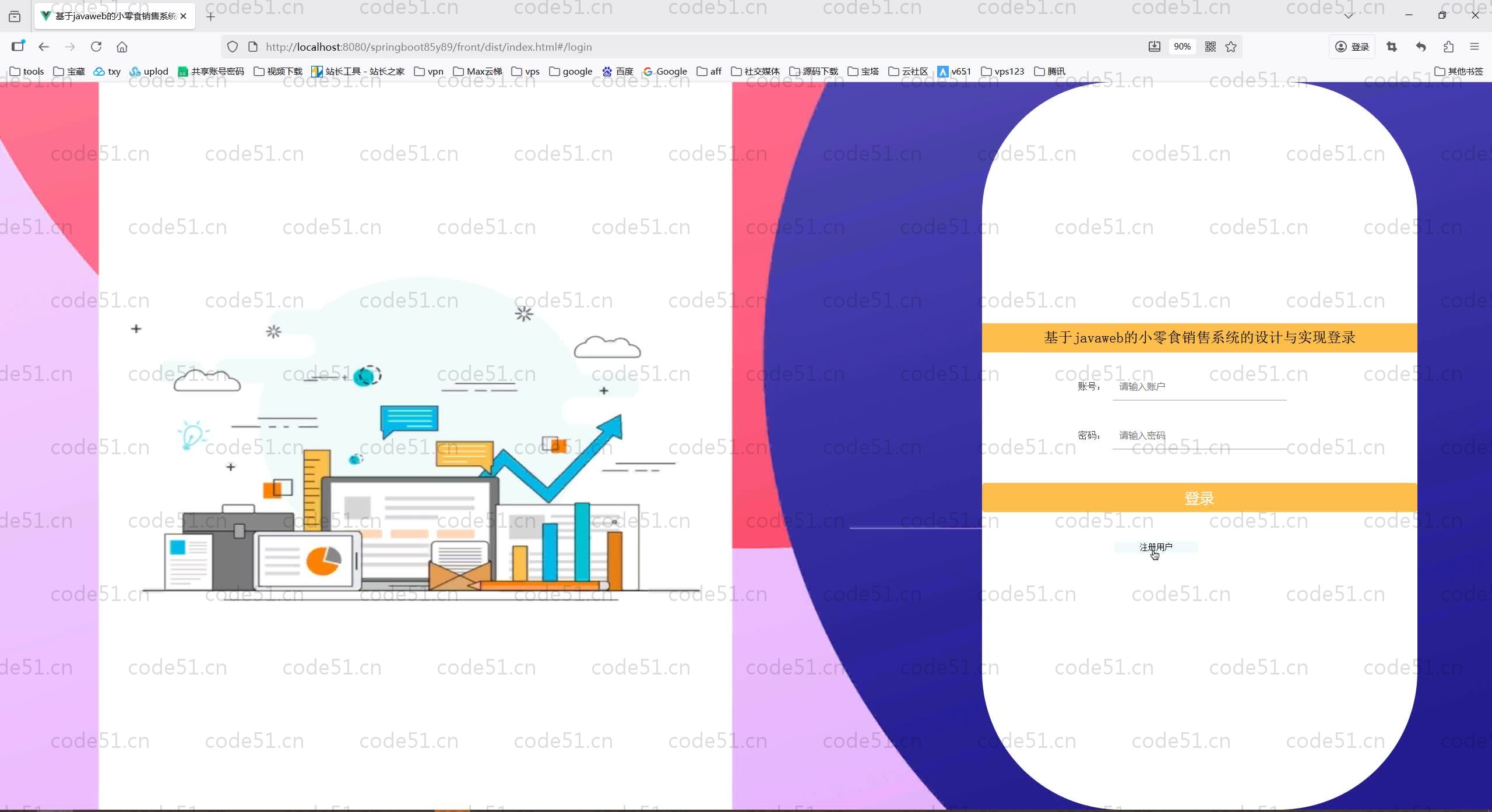Go to the browser home page icon
This screenshot has height=812, width=1492.
pyautogui.click(x=122, y=47)
